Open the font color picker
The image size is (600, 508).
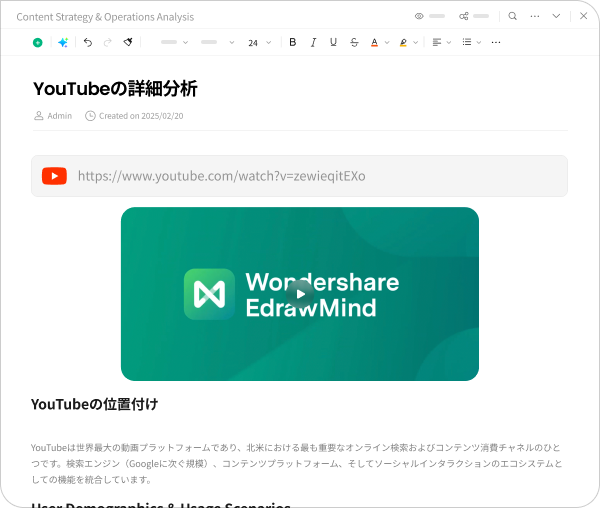click(379, 43)
